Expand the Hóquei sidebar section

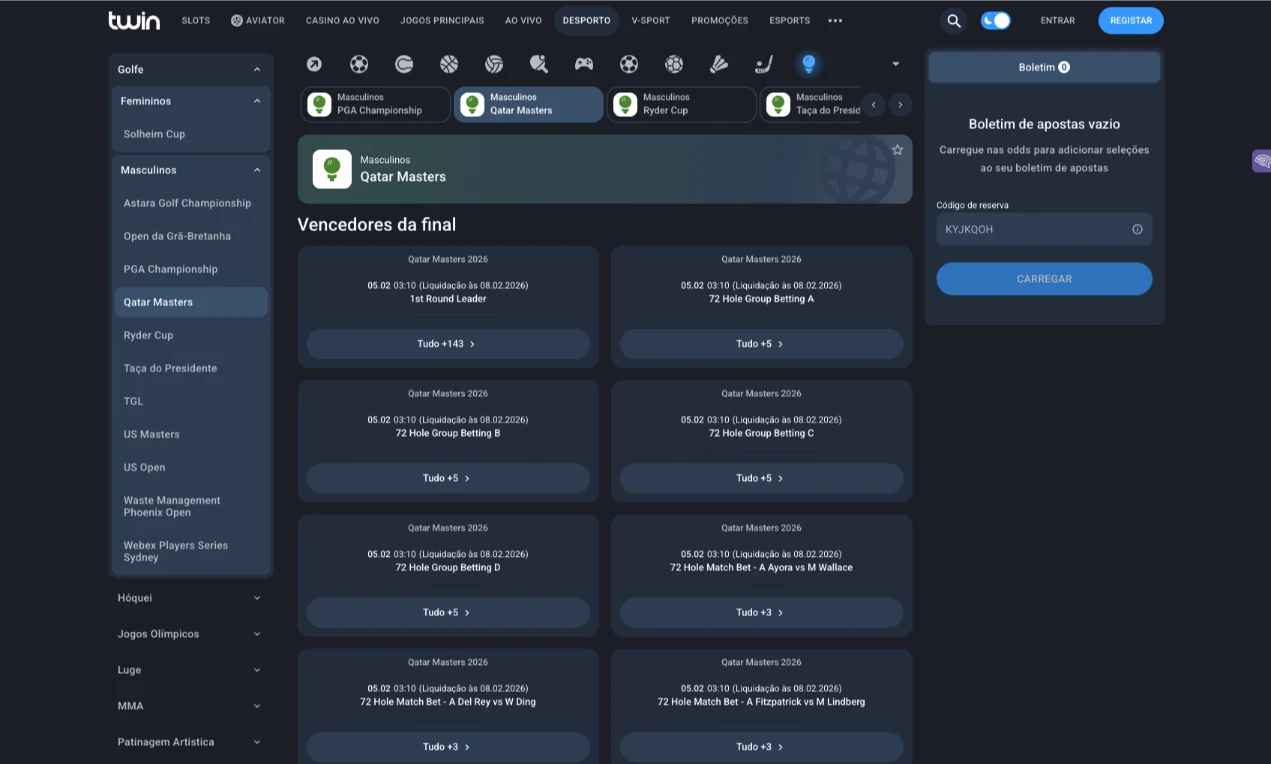[x=190, y=598]
